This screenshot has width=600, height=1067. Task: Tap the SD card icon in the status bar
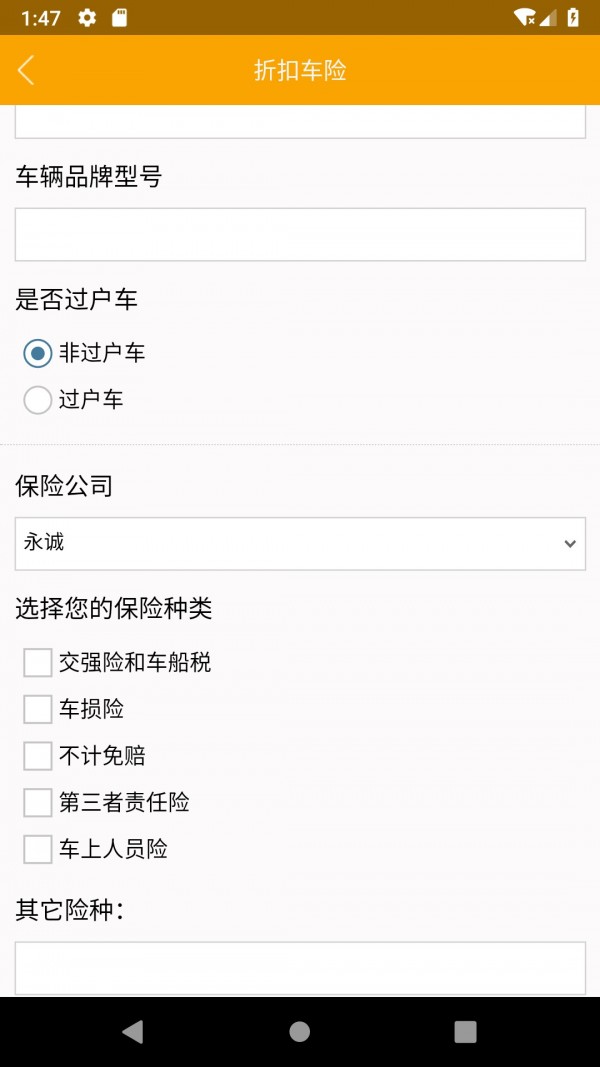(x=122, y=17)
